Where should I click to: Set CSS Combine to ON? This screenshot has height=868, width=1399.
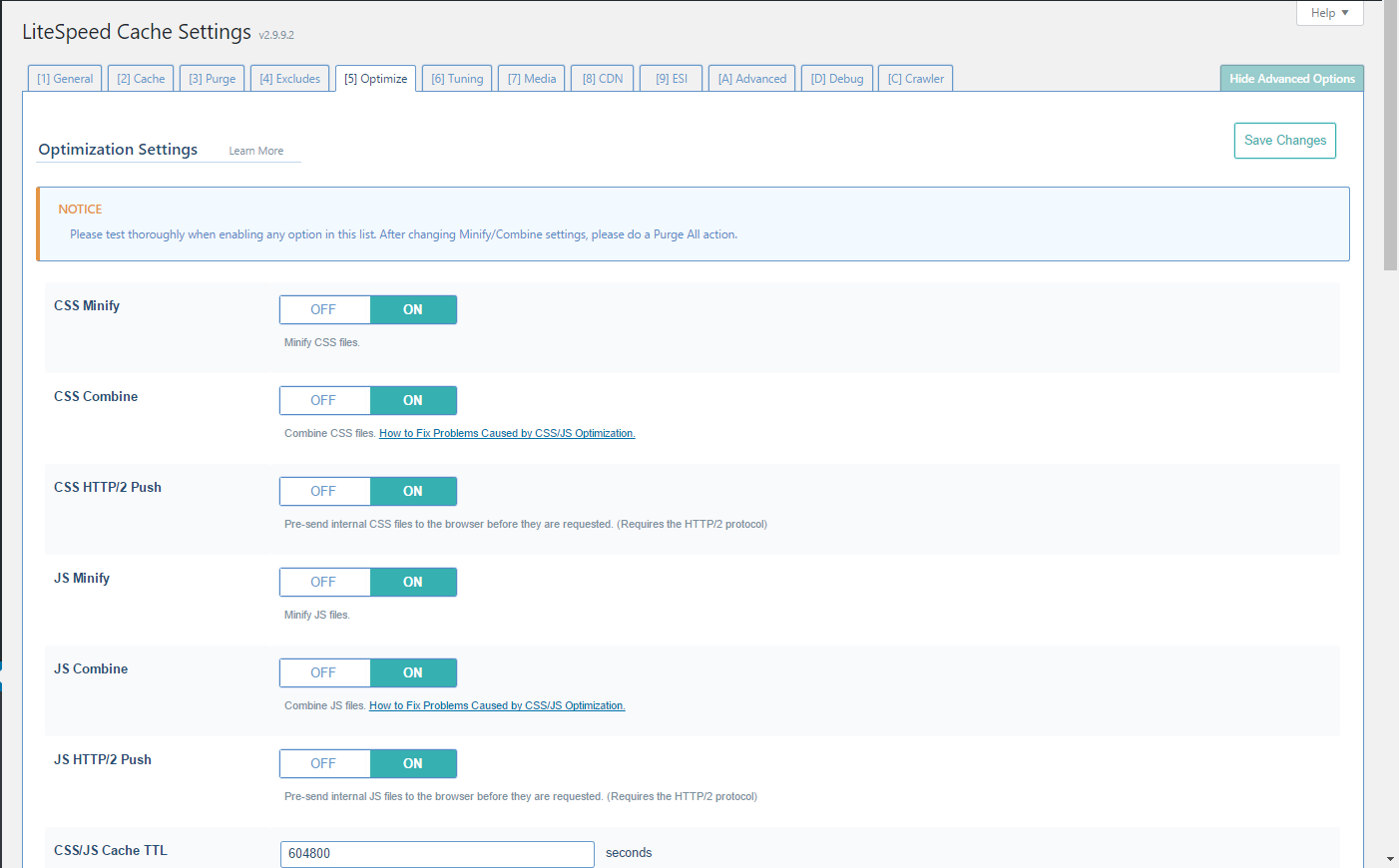(413, 401)
